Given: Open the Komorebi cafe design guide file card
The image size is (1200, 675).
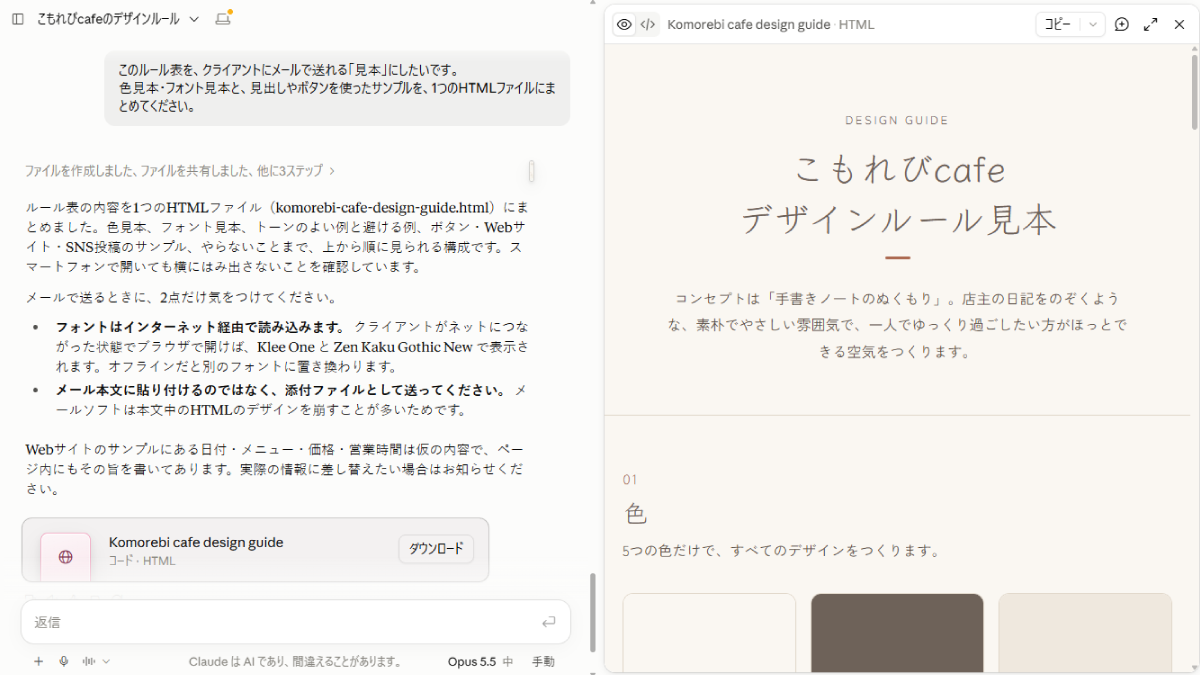Looking at the screenshot, I should pos(255,550).
